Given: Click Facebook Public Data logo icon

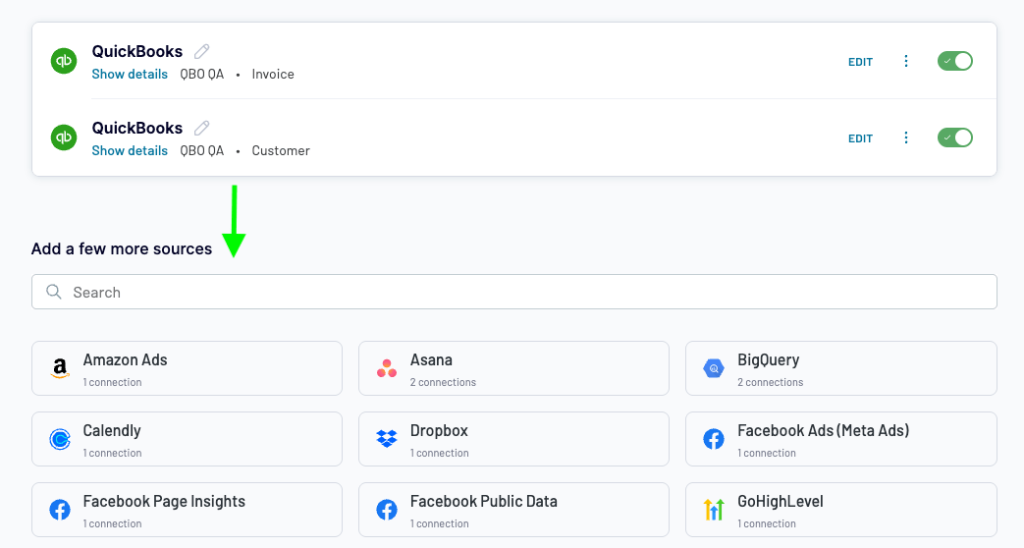Looking at the screenshot, I should point(387,509).
